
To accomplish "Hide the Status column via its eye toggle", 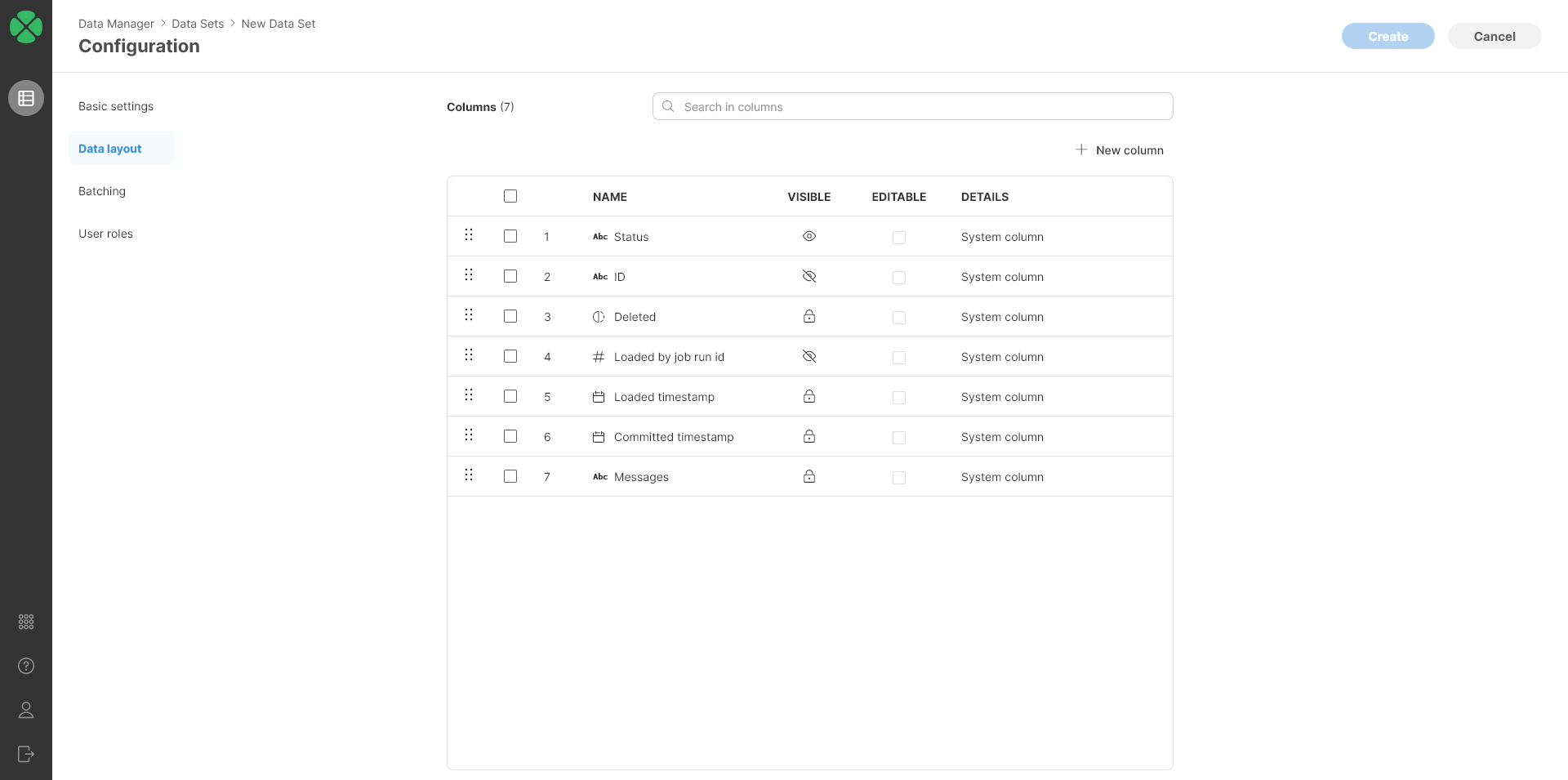I will [x=809, y=236].
